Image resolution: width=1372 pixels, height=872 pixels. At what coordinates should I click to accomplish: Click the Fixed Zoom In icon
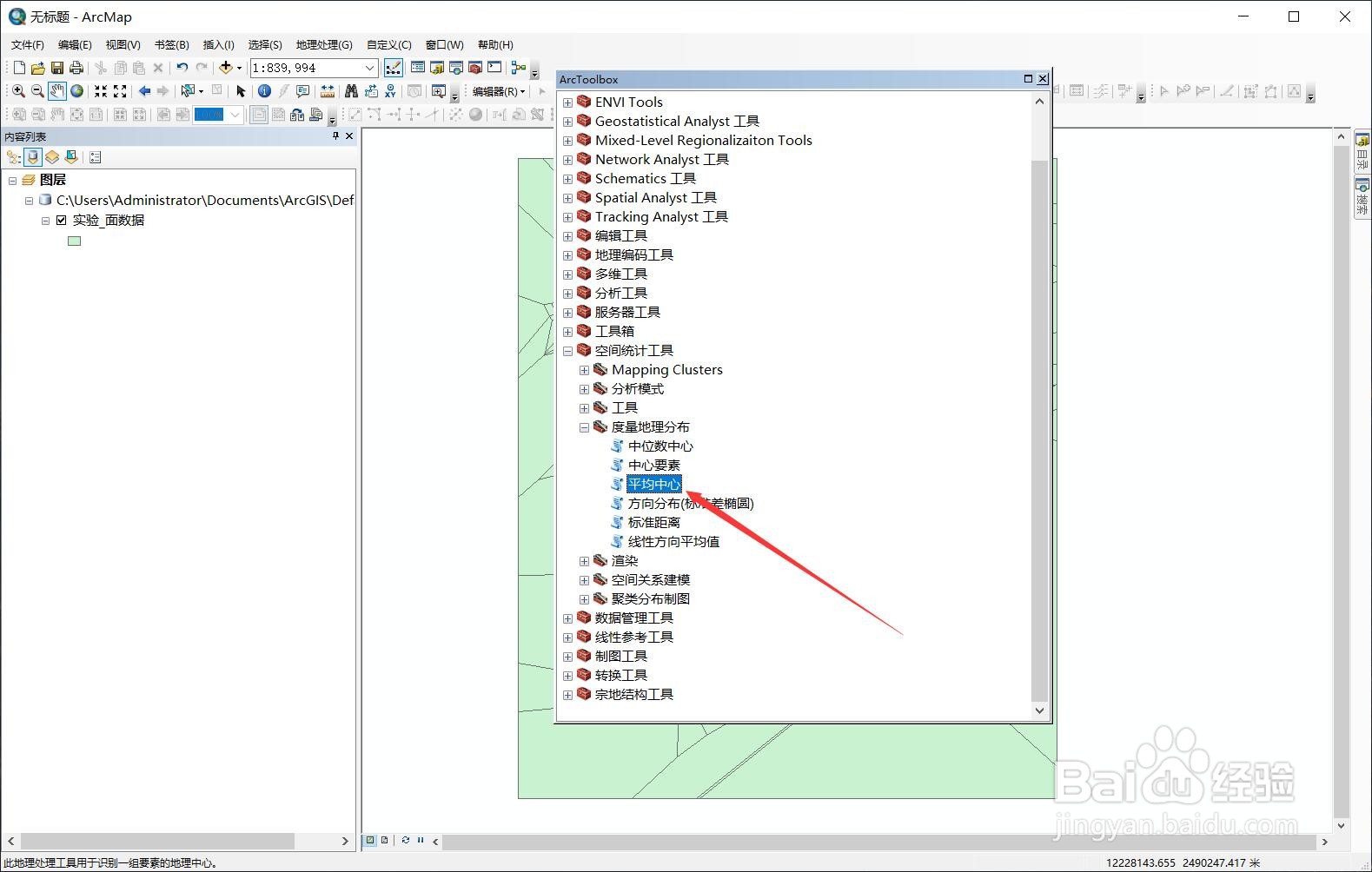tap(101, 91)
